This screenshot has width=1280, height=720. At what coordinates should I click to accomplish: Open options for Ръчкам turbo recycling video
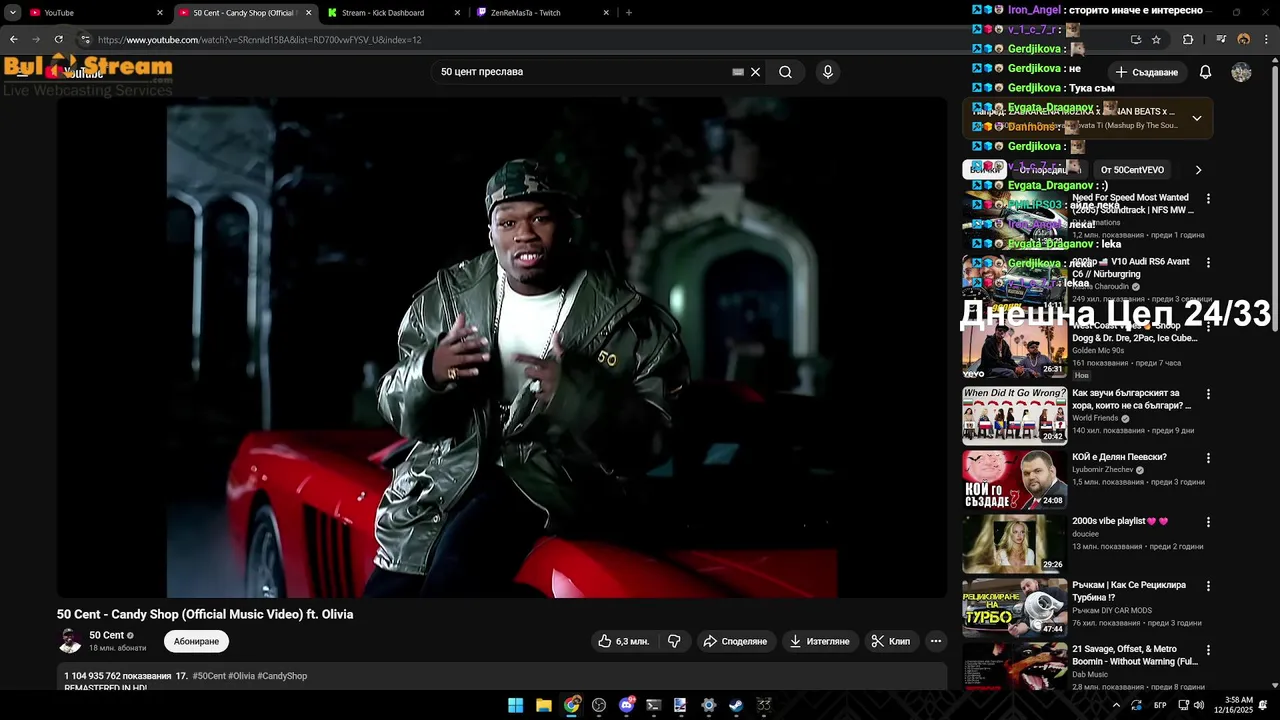click(x=1208, y=586)
